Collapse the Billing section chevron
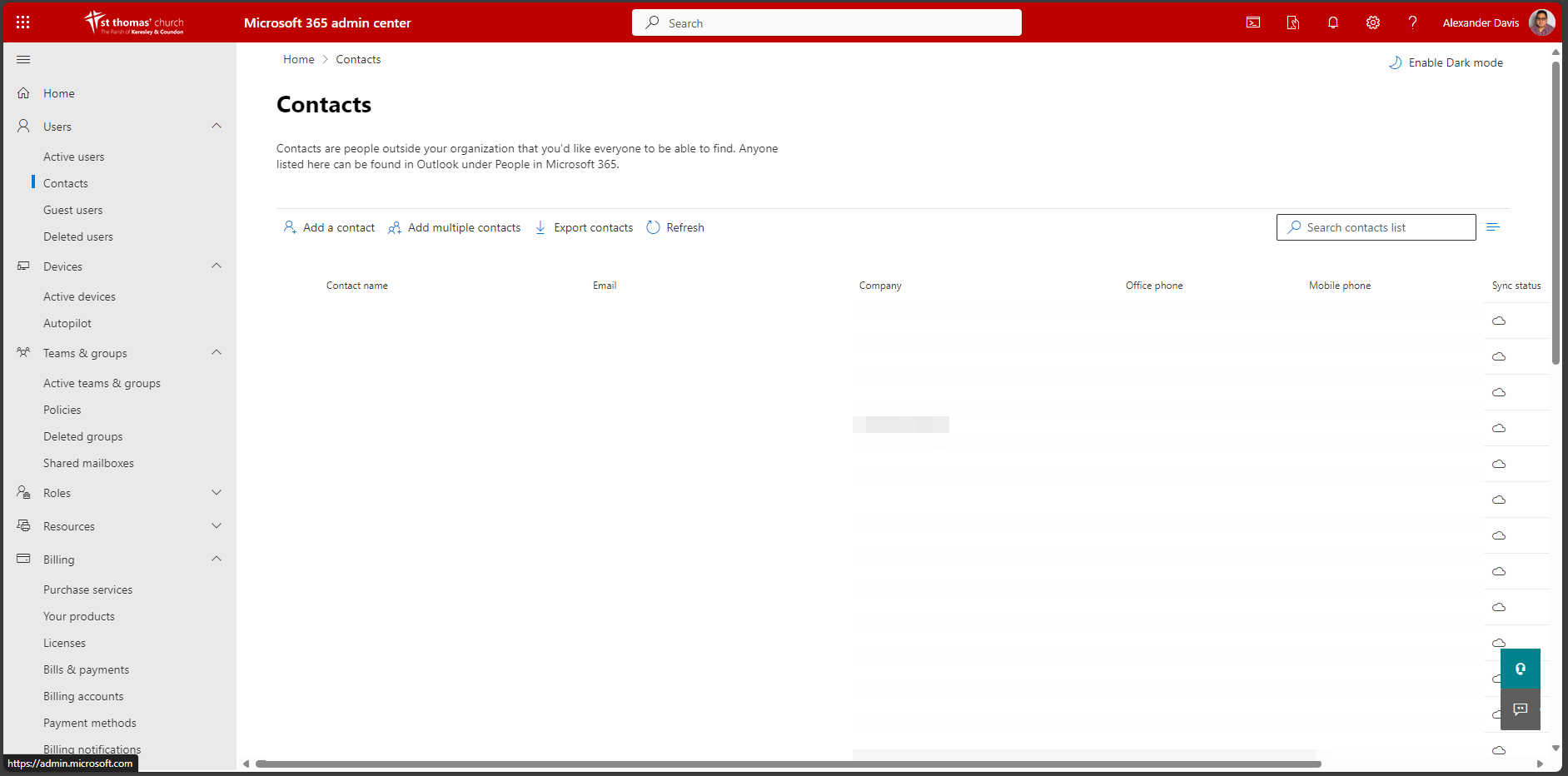 pyautogui.click(x=217, y=559)
